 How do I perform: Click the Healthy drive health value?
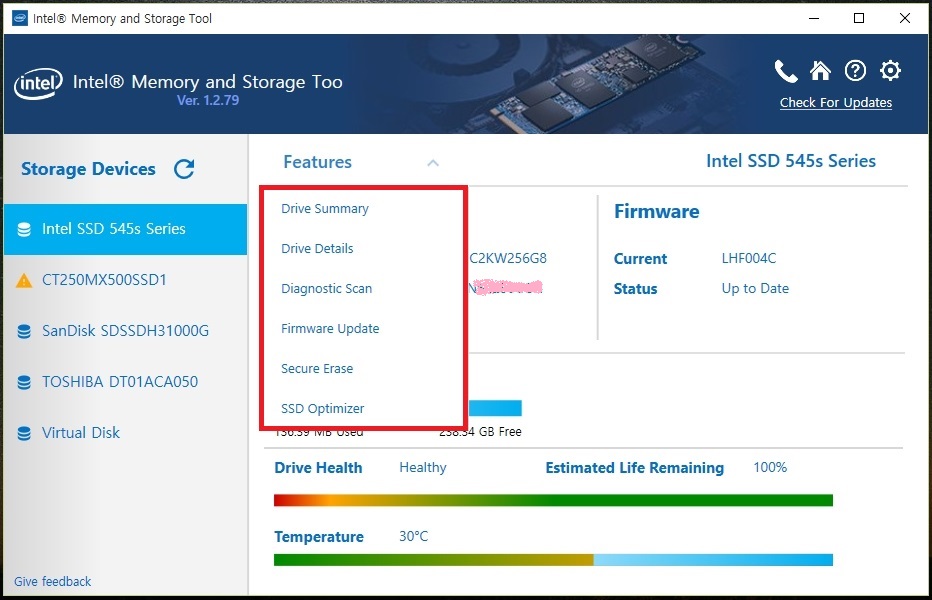[423, 467]
